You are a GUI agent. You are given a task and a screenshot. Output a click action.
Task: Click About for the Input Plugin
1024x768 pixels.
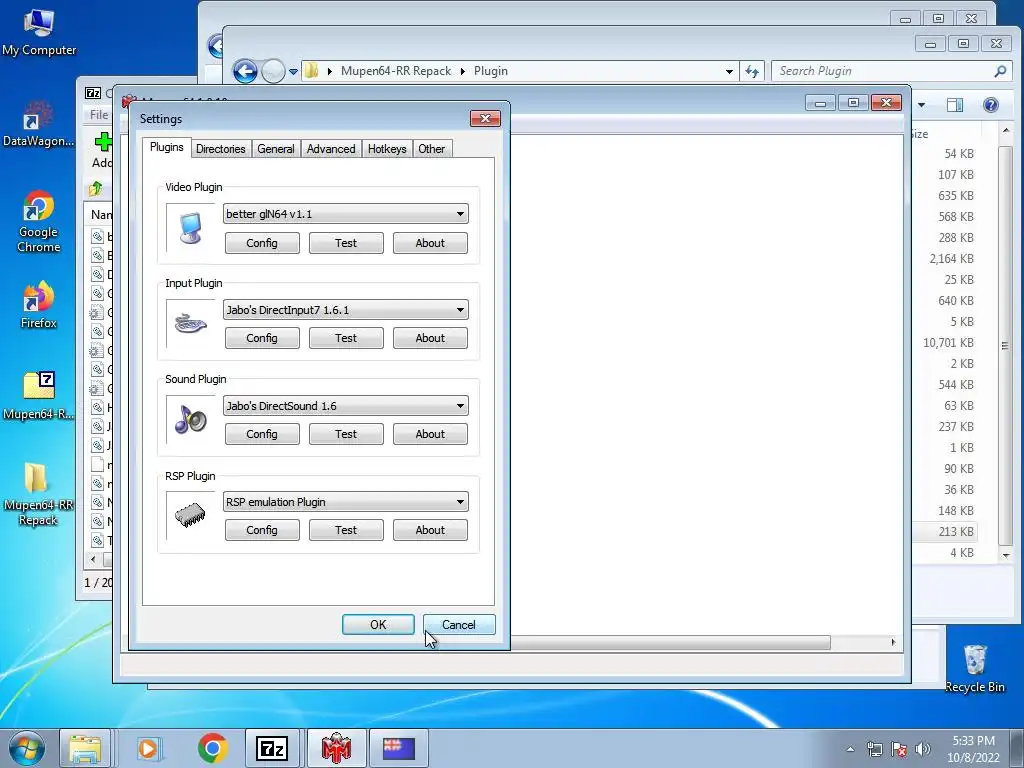click(x=430, y=338)
